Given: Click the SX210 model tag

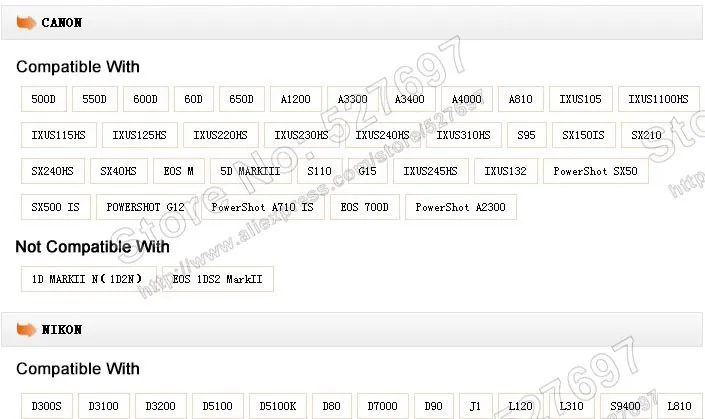Looking at the screenshot, I should 647,135.
